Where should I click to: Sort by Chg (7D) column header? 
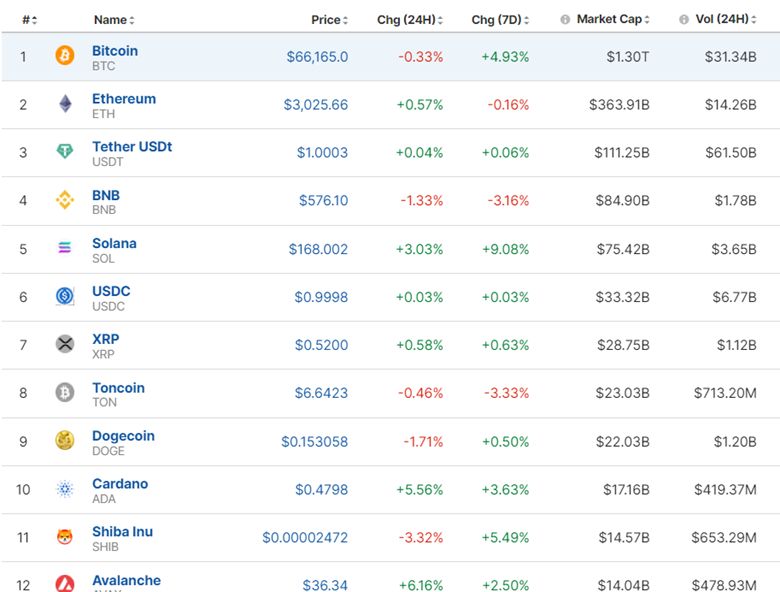click(500, 20)
